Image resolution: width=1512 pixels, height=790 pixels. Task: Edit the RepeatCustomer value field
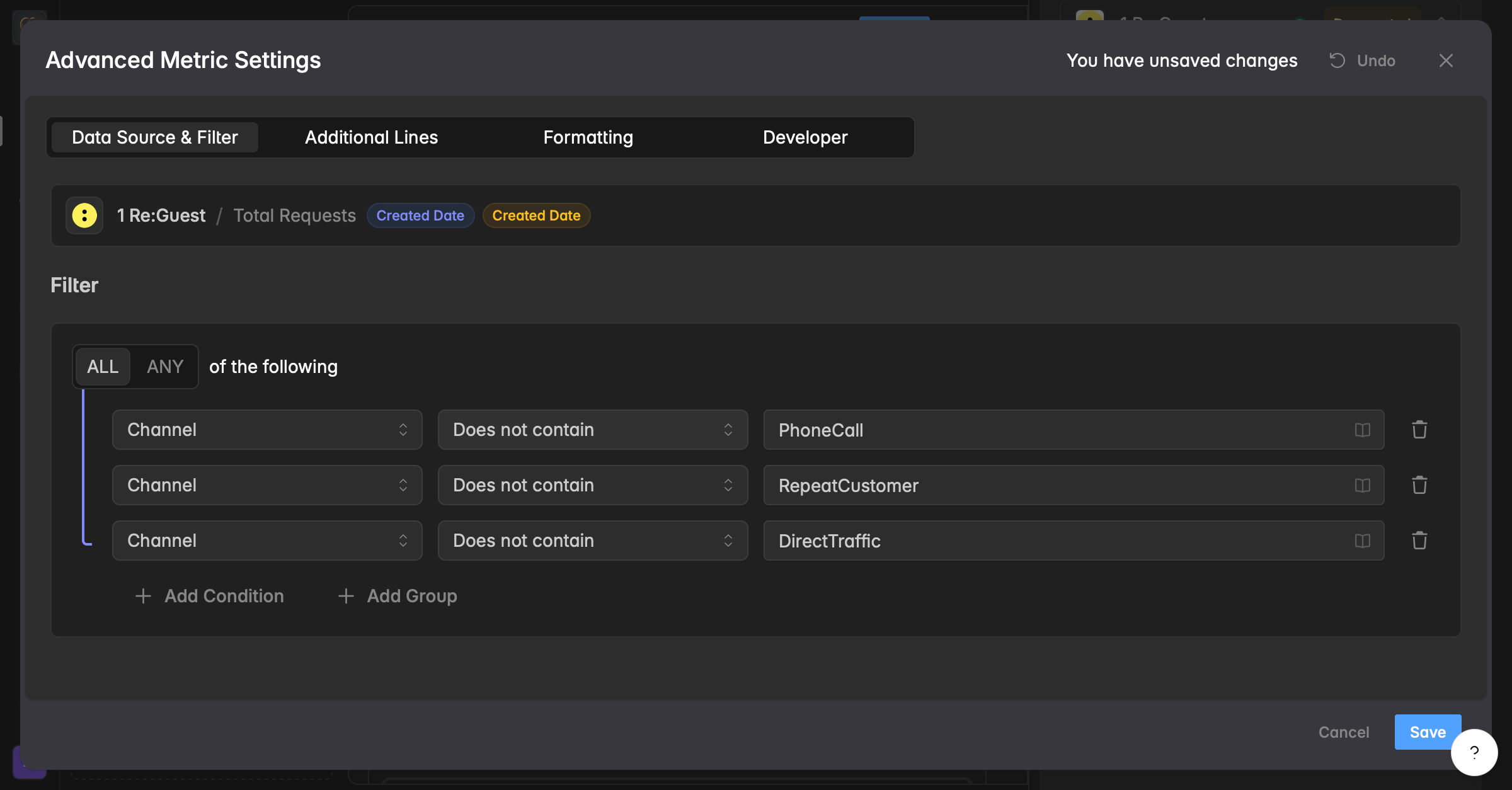point(1074,485)
